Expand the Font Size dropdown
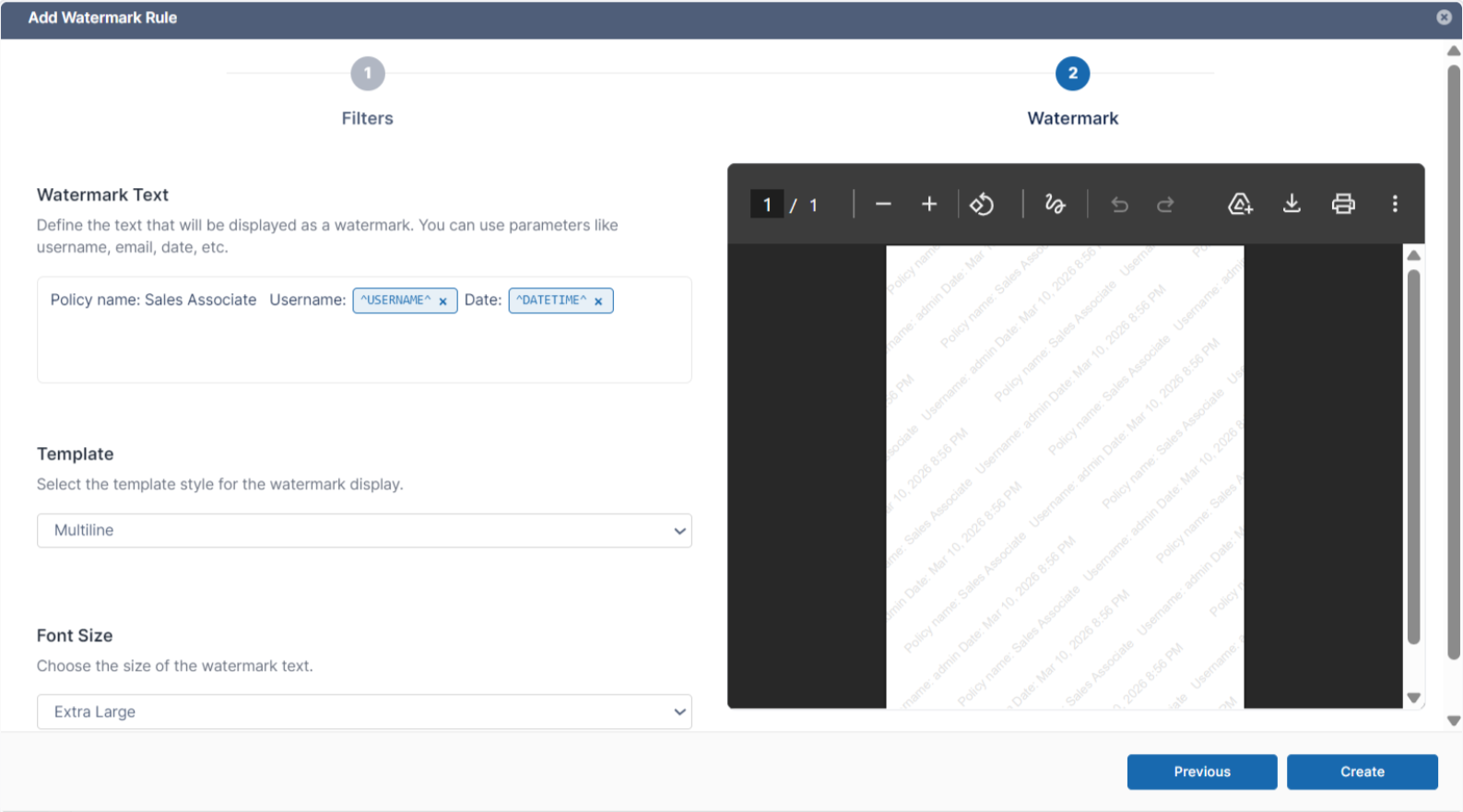Viewport: 1463px width, 812px height. point(364,712)
